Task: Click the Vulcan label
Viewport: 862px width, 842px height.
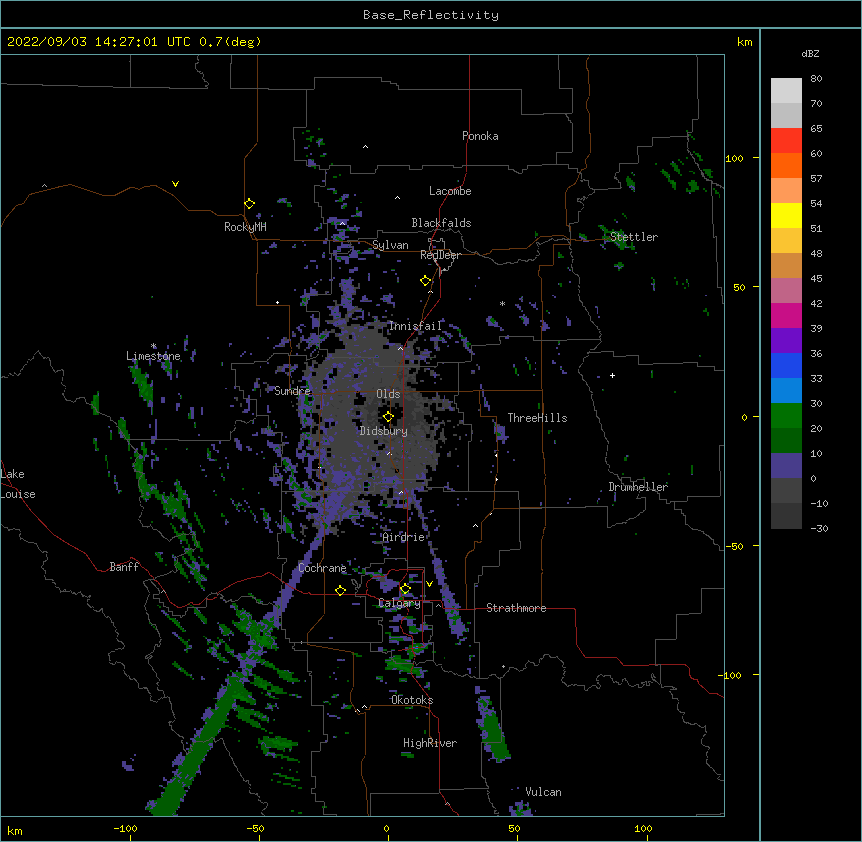Action: click(x=543, y=792)
